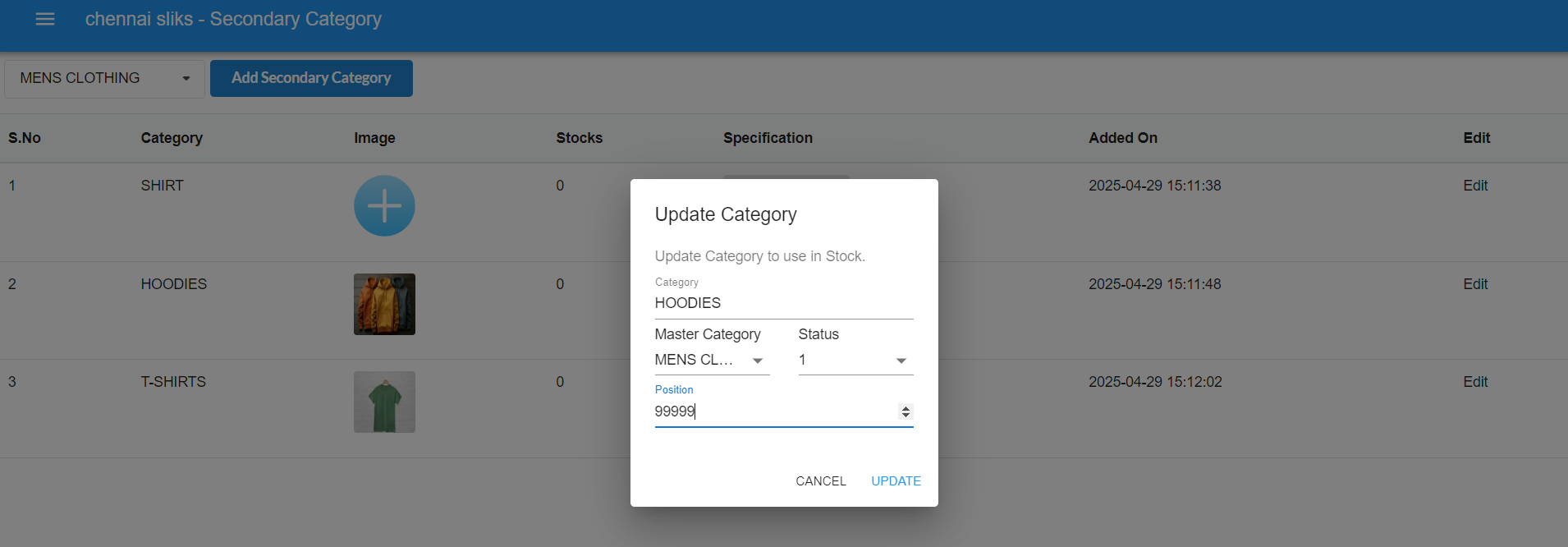Click the blue plus image icon for SHIRT
The image size is (1568, 547).
[x=384, y=206]
